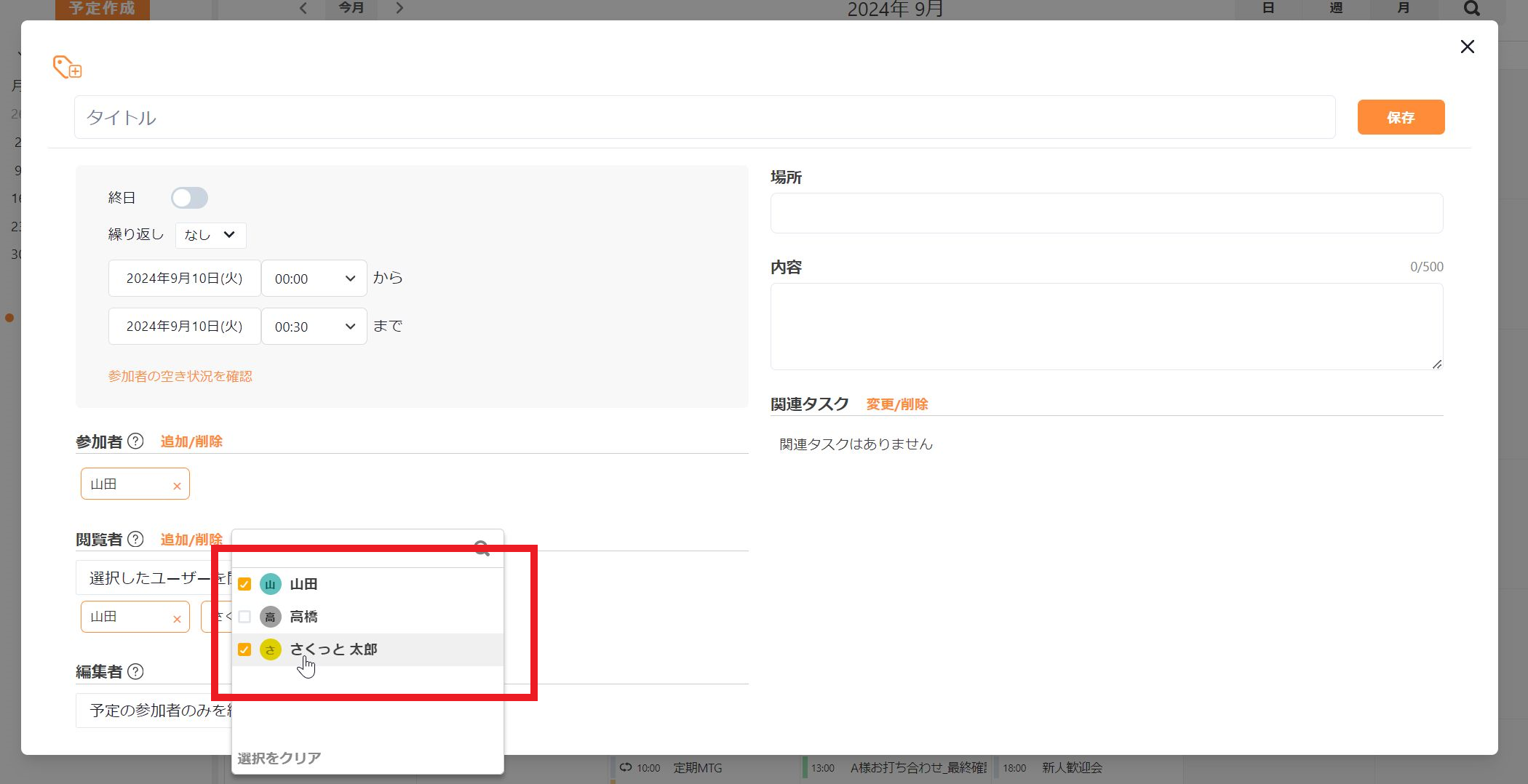Click the help icon next to 参加者
The height and width of the screenshot is (784, 1528).
tap(135, 441)
